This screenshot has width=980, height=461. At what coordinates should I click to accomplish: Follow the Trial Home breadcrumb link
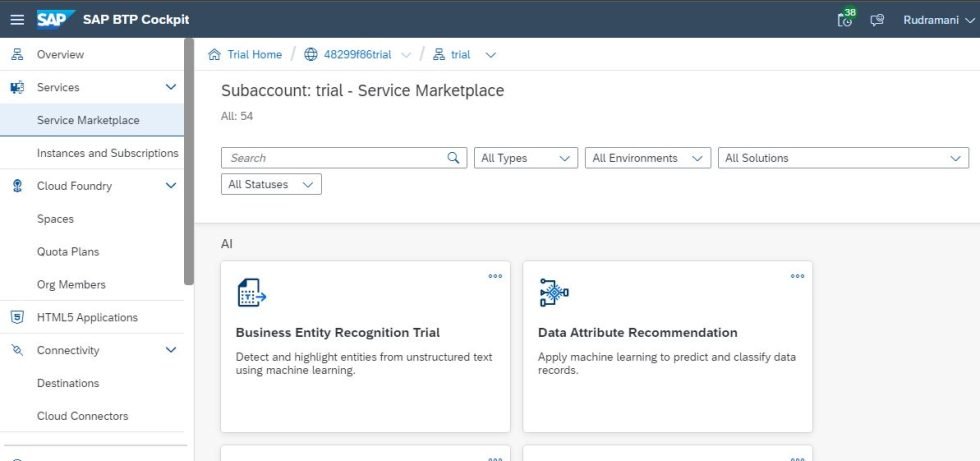pyautogui.click(x=254, y=54)
